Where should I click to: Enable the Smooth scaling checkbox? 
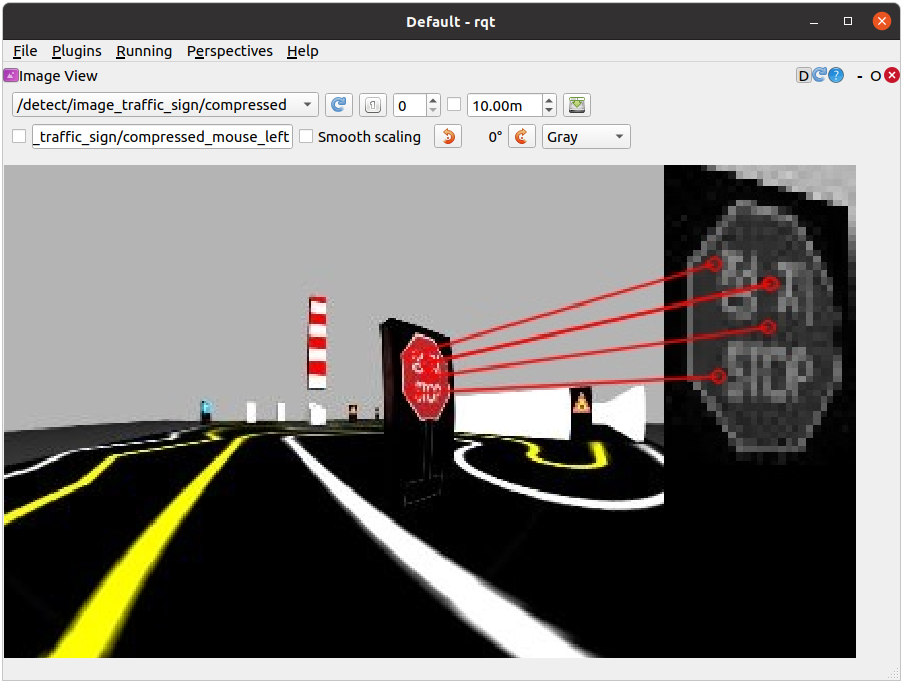coord(307,137)
